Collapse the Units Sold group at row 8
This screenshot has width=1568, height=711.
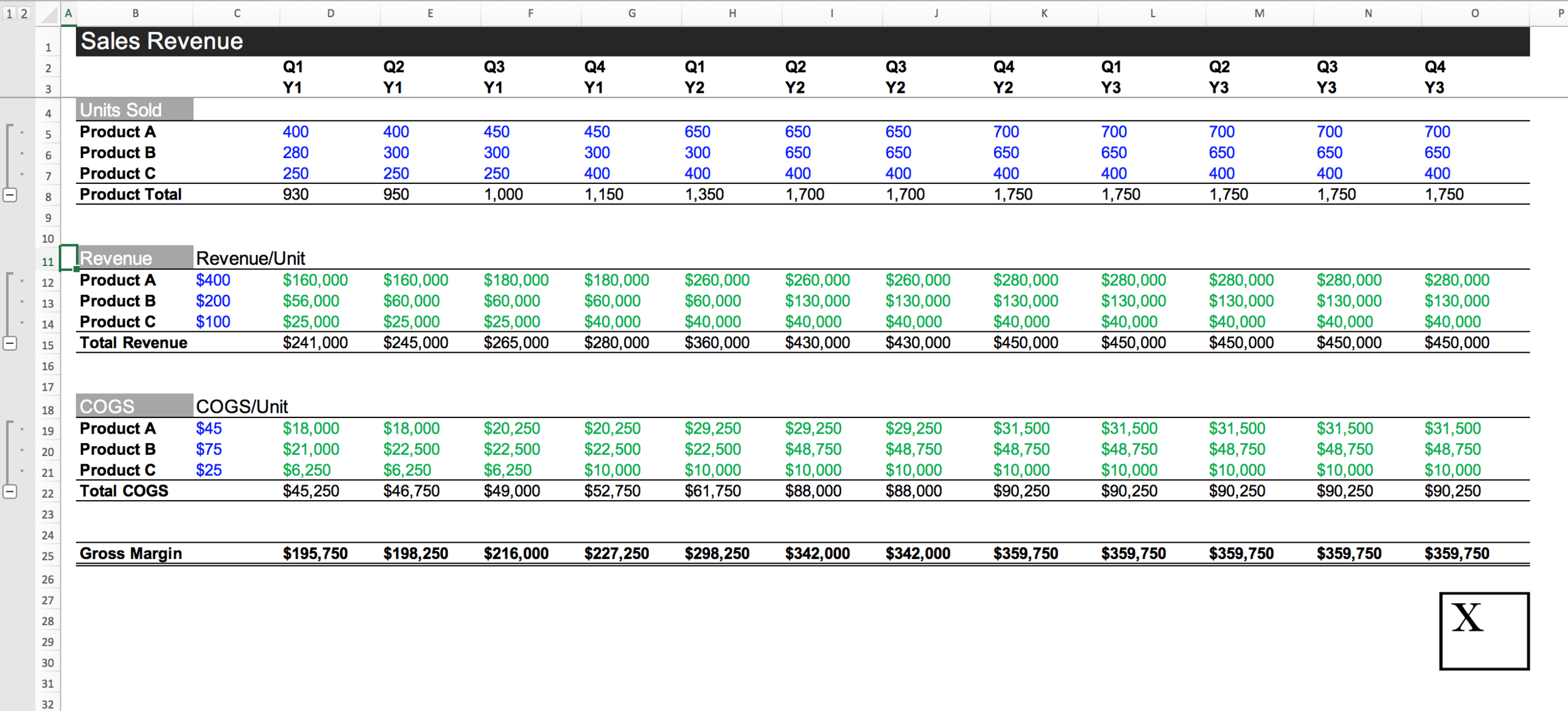(10, 195)
